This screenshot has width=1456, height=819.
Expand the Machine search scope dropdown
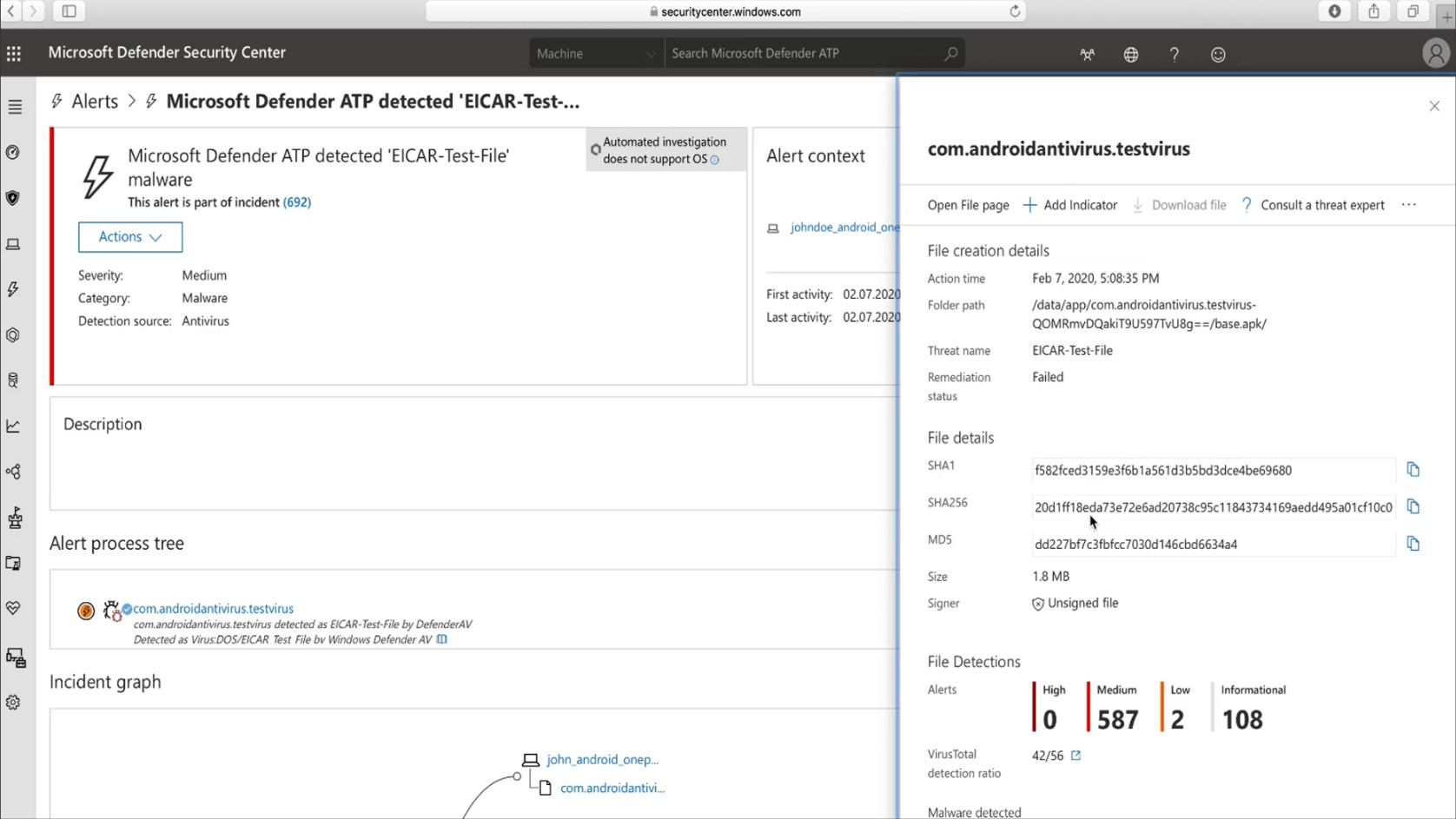597,53
